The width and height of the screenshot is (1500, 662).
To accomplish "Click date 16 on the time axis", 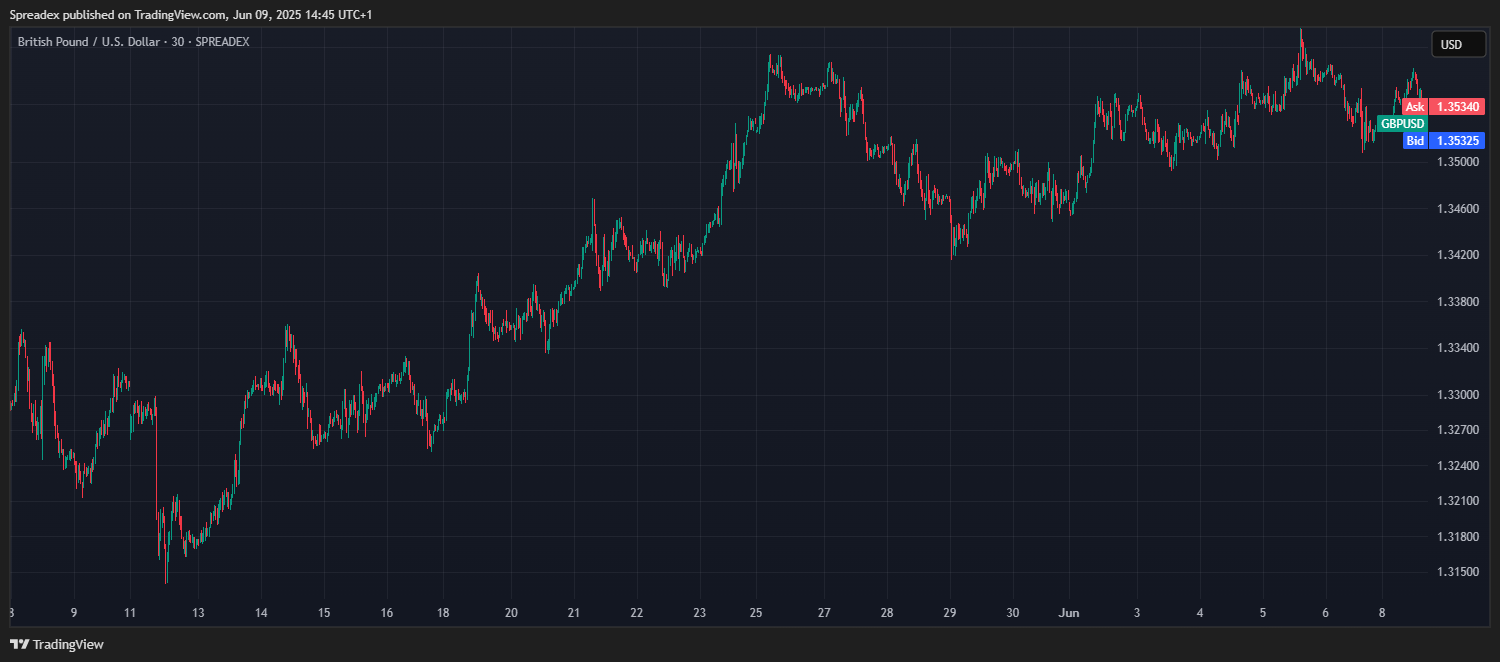I will click(x=387, y=613).
